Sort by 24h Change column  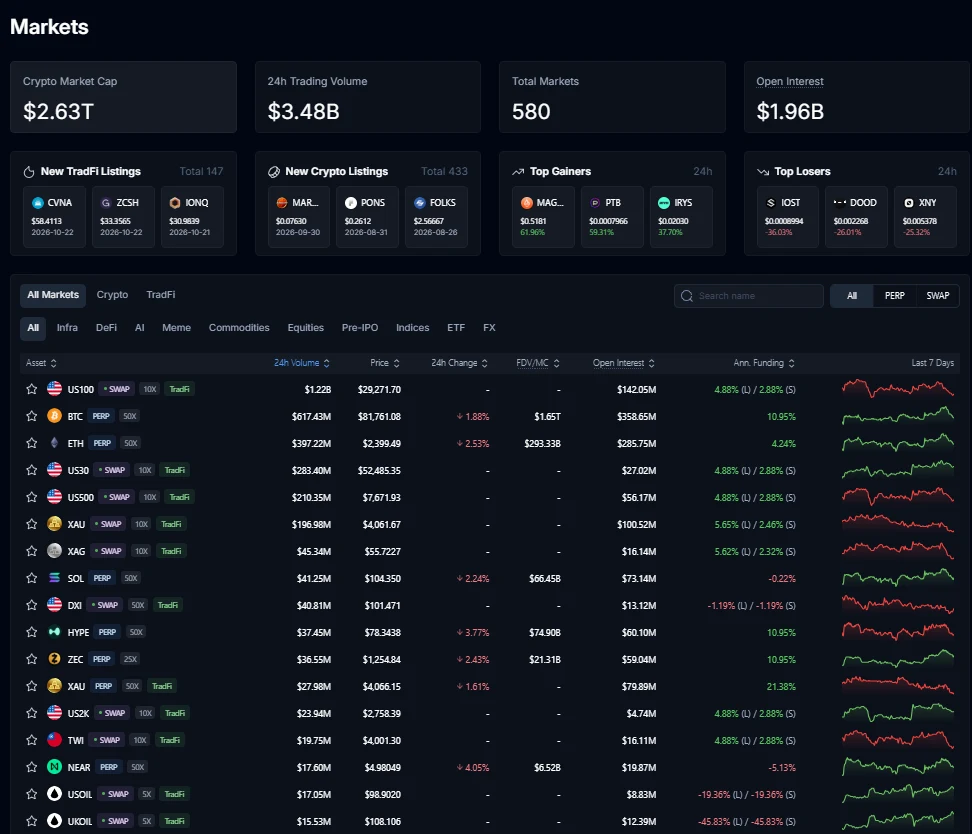click(459, 363)
